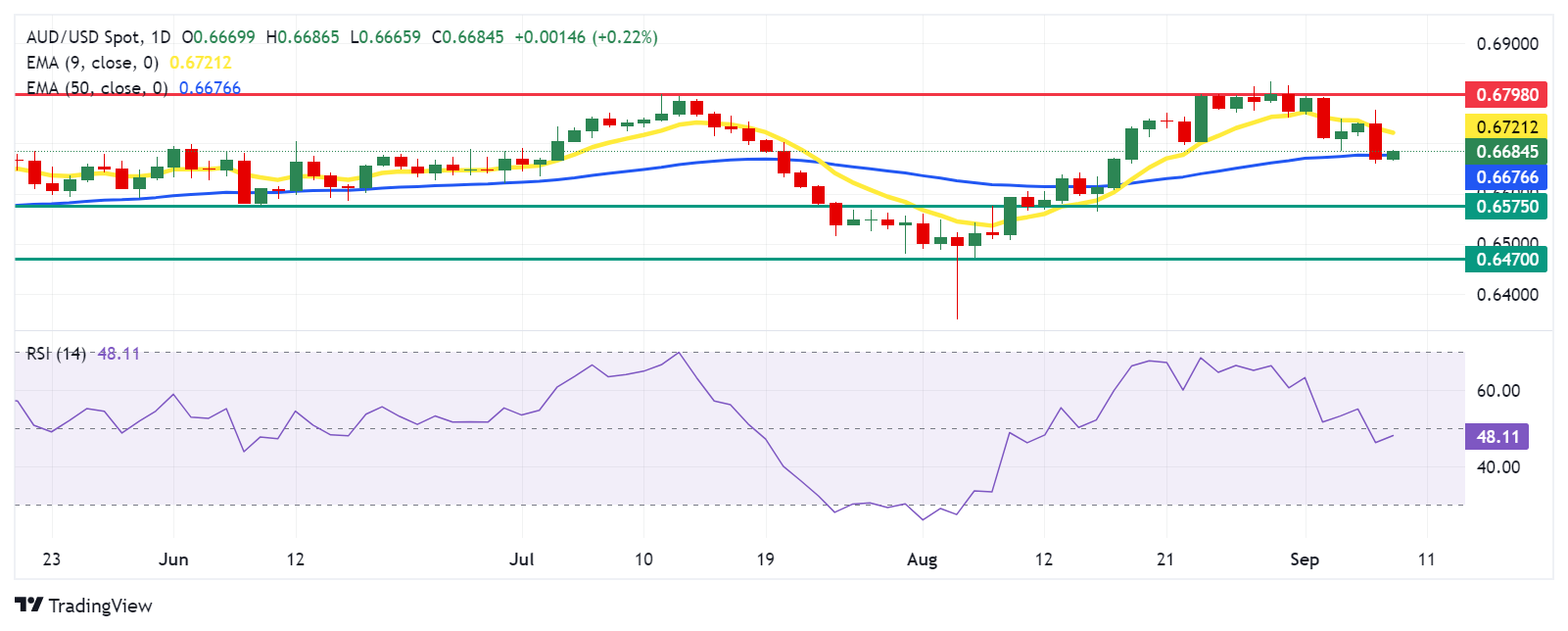Select the 0.65750 support level label

[x=1506, y=206]
